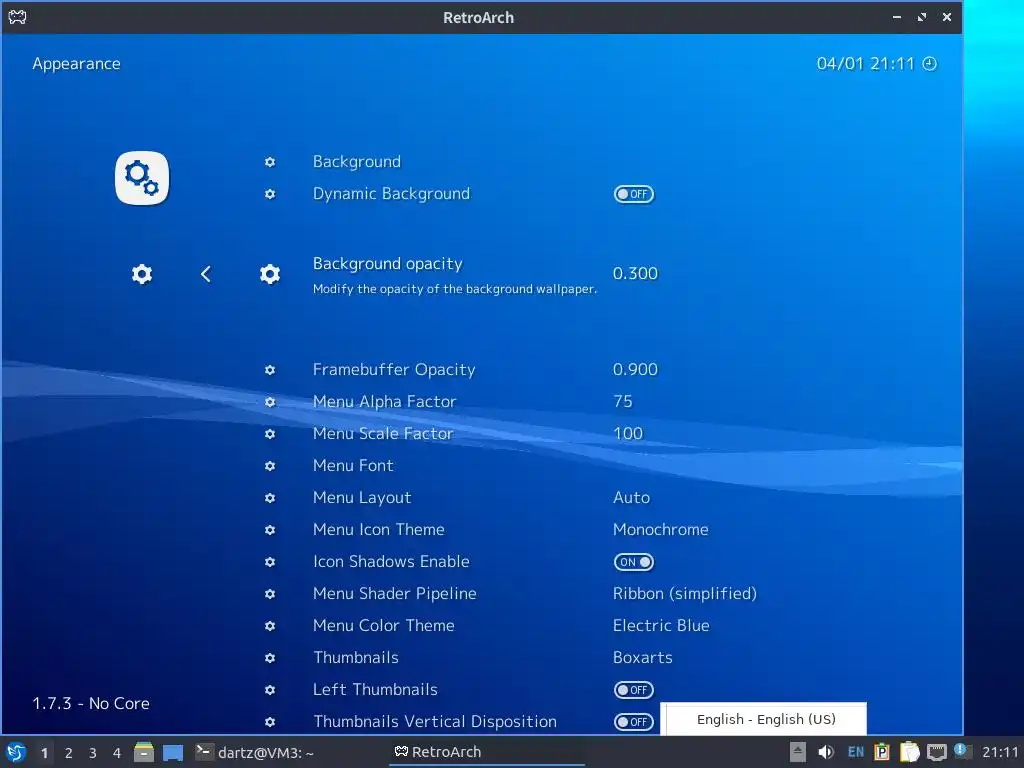Screen dimensions: 1024x768
Task: Select the Dynamic Background entry
Action: [x=391, y=194]
